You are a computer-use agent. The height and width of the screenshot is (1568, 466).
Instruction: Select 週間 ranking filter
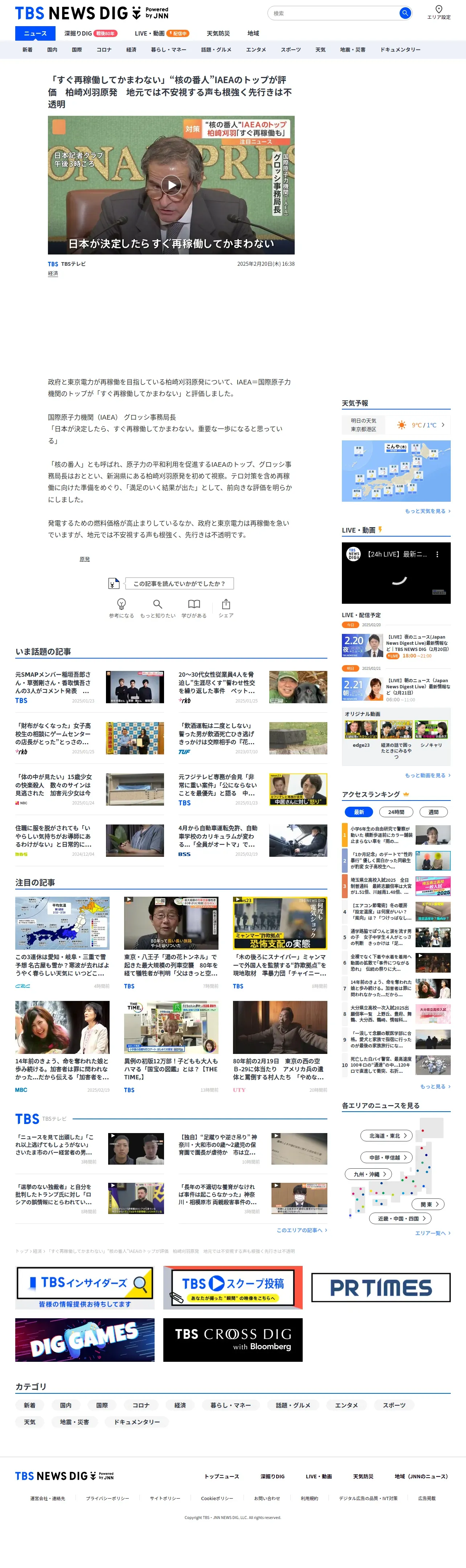pyautogui.click(x=433, y=811)
